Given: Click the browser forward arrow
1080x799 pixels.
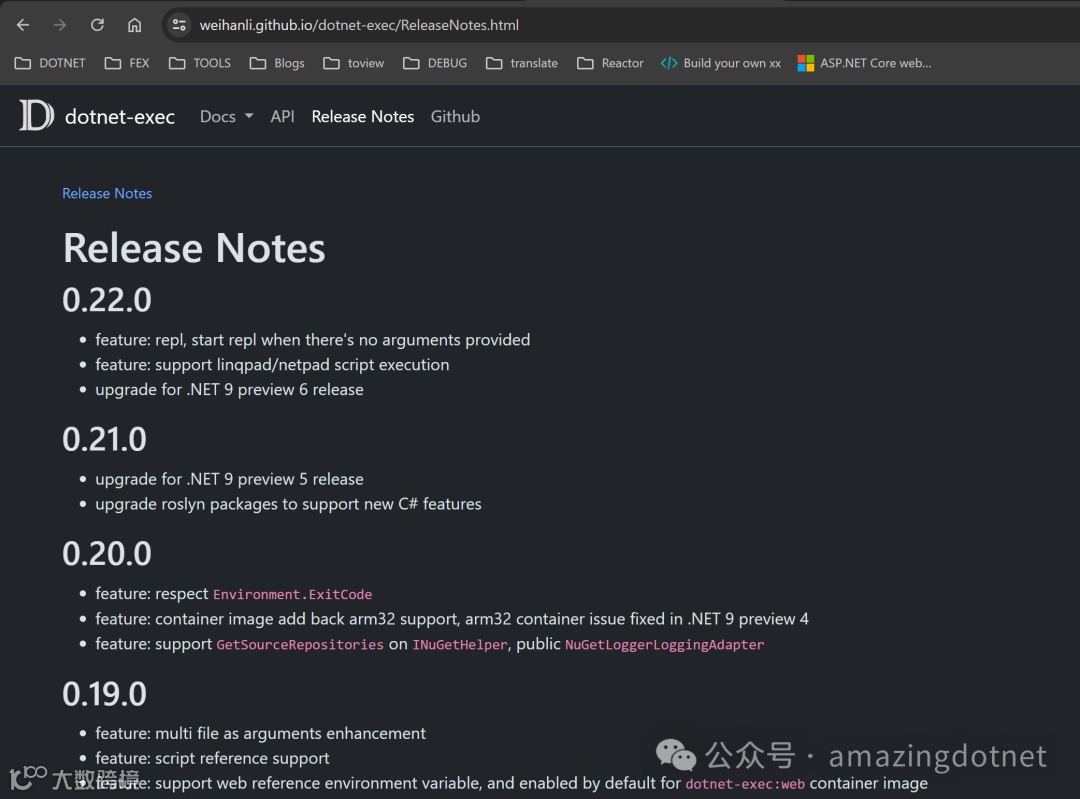Looking at the screenshot, I should pyautogui.click(x=60, y=25).
